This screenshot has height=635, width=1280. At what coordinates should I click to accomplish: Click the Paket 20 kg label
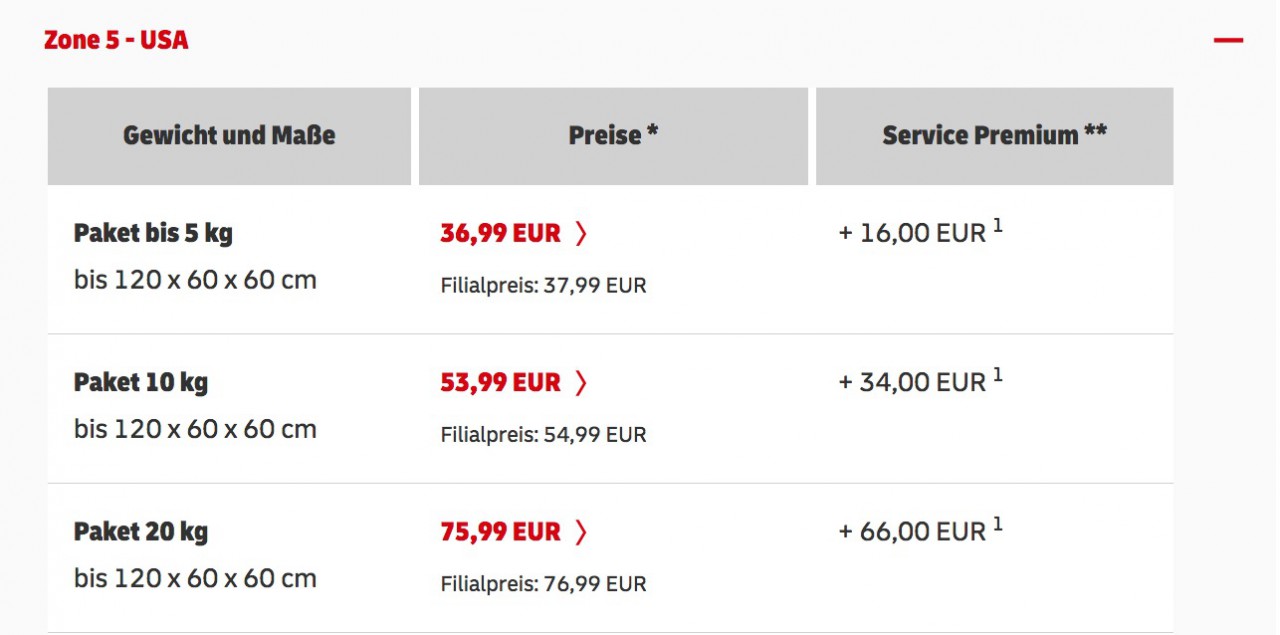click(141, 531)
